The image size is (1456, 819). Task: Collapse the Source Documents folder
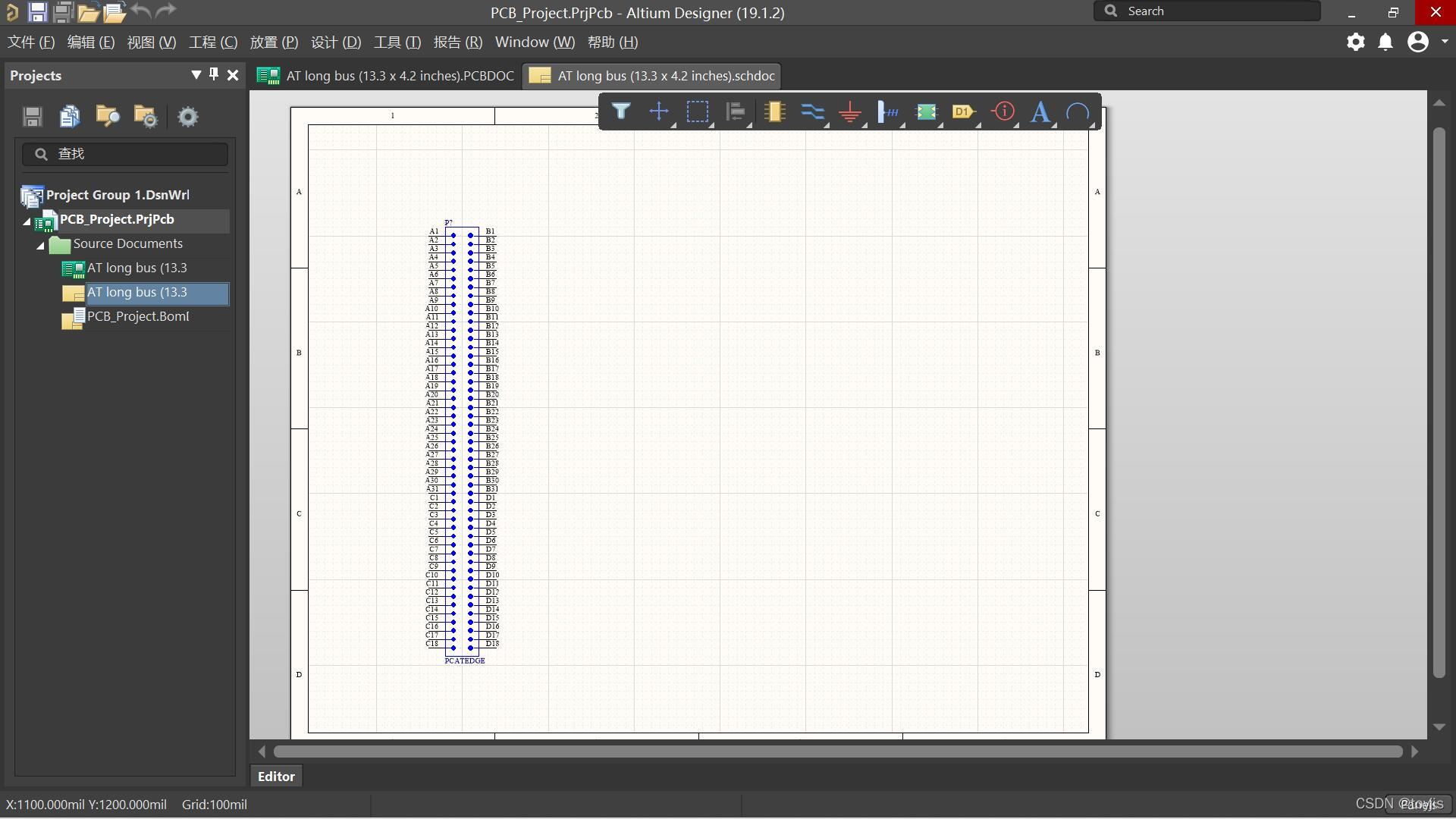click(x=41, y=244)
